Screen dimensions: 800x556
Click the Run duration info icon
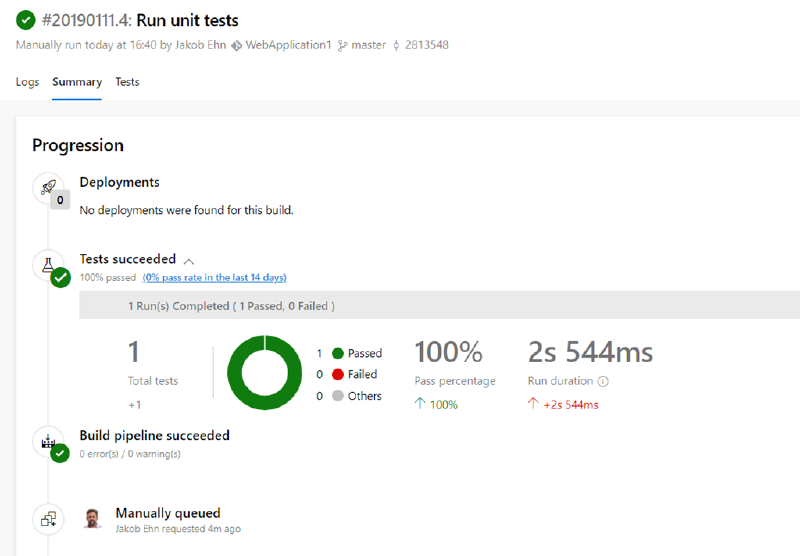(x=603, y=382)
